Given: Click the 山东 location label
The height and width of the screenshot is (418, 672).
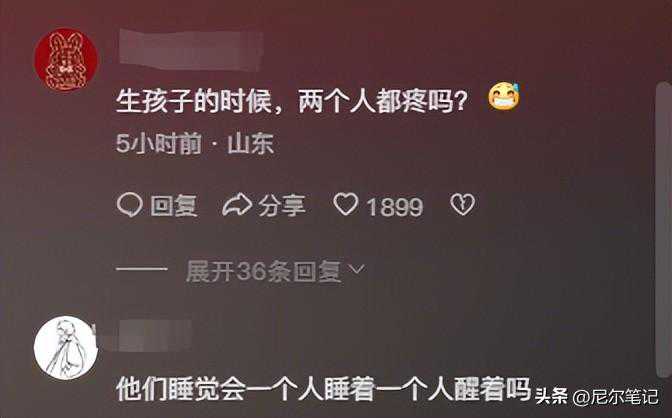Looking at the screenshot, I should (x=251, y=144).
